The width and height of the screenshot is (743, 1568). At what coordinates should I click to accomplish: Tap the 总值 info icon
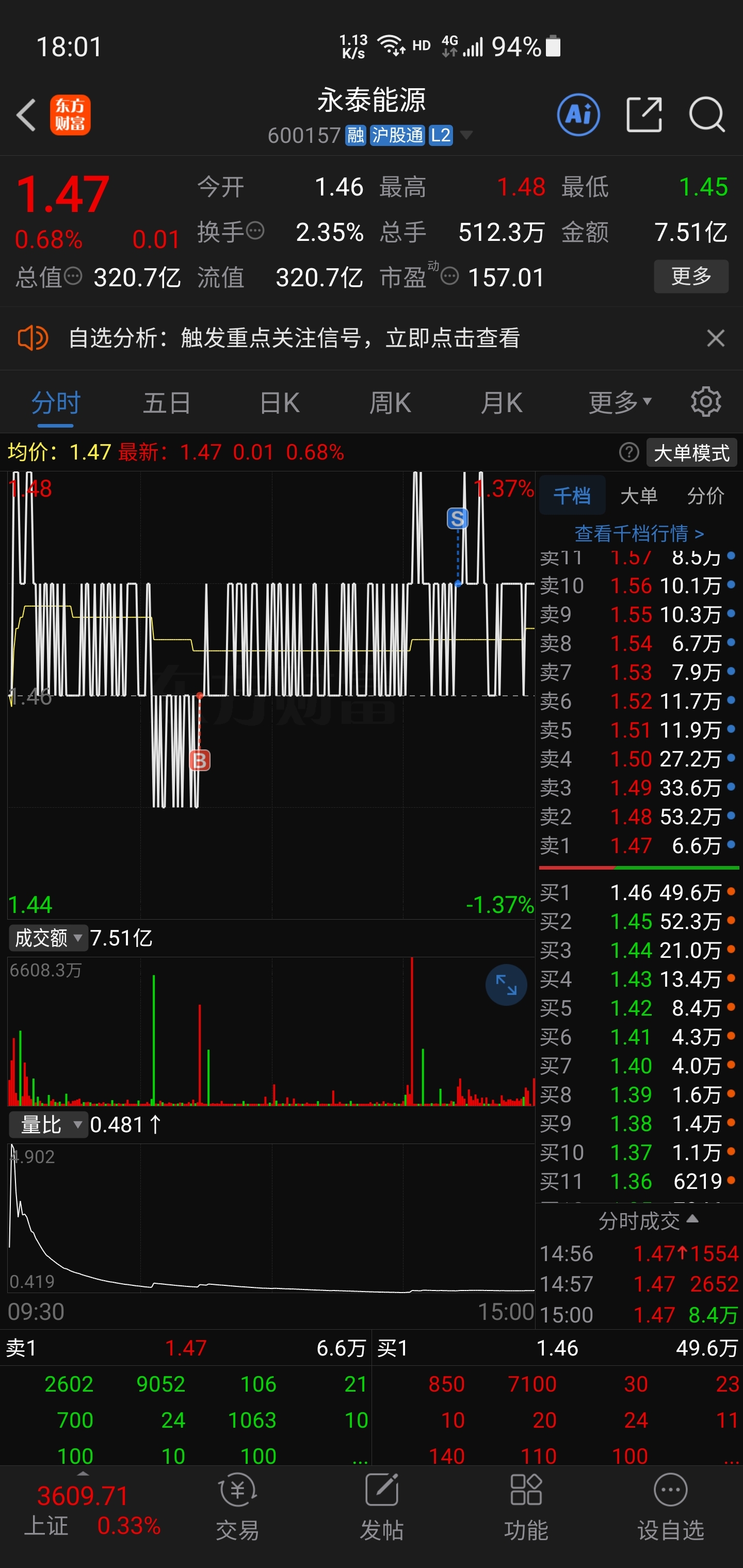[73, 276]
